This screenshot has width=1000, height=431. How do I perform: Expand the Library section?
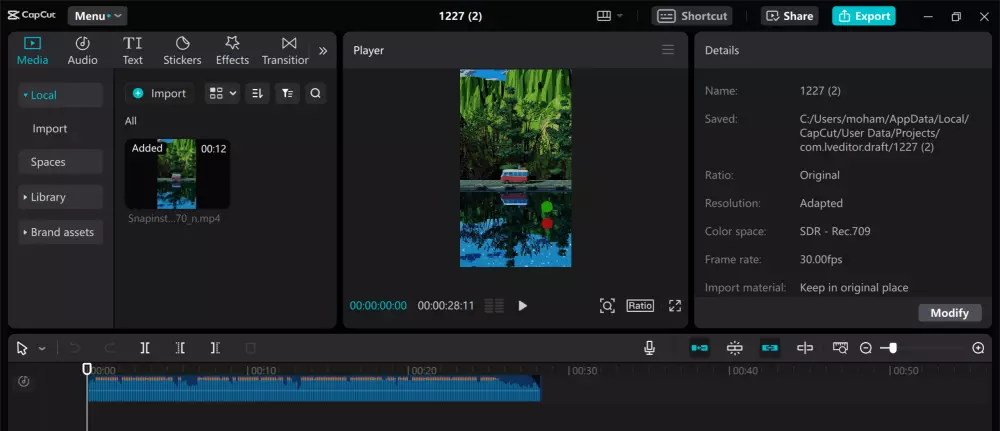tap(61, 197)
